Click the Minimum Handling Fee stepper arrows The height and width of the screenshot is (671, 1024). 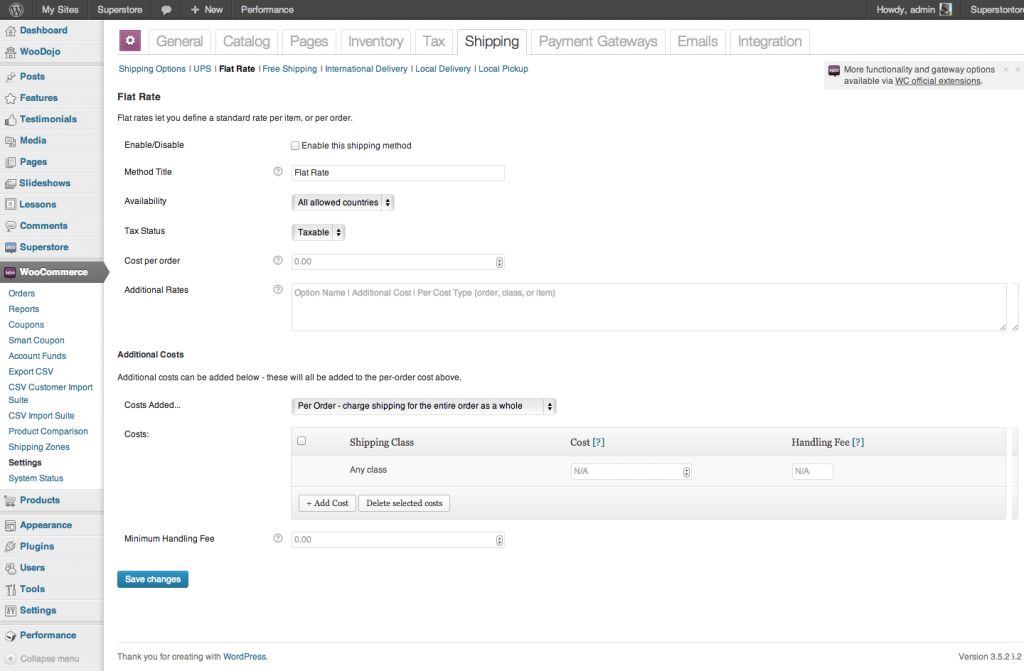click(500, 540)
